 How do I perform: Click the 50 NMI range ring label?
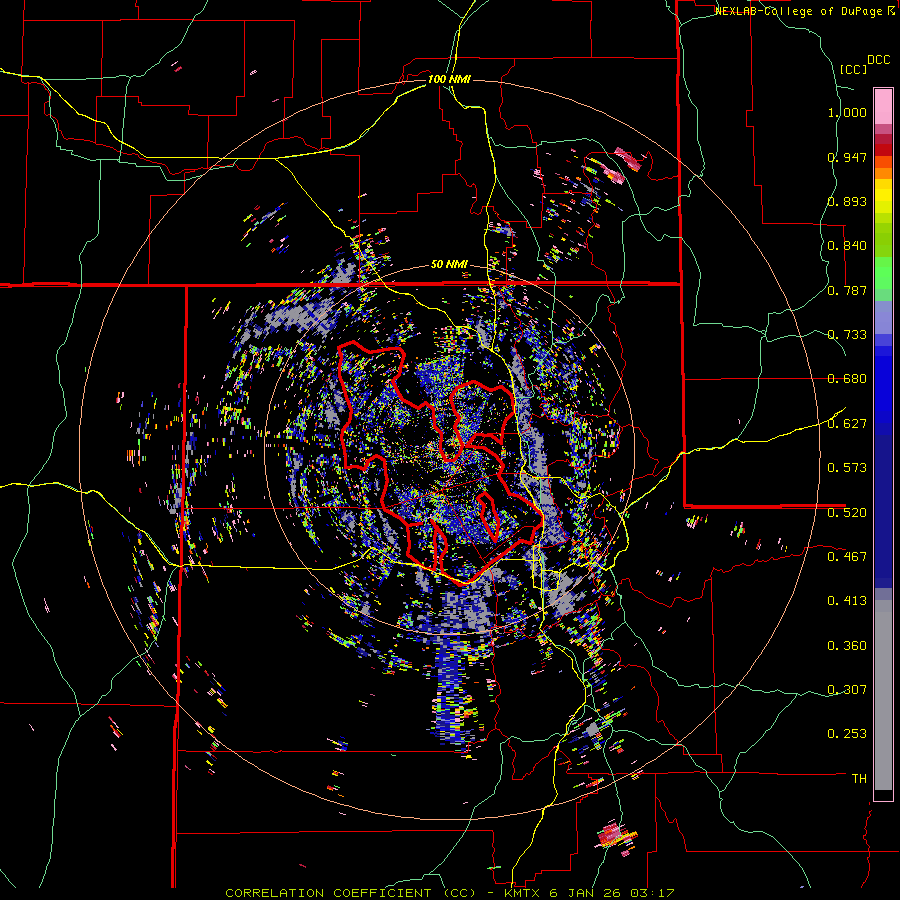click(449, 265)
